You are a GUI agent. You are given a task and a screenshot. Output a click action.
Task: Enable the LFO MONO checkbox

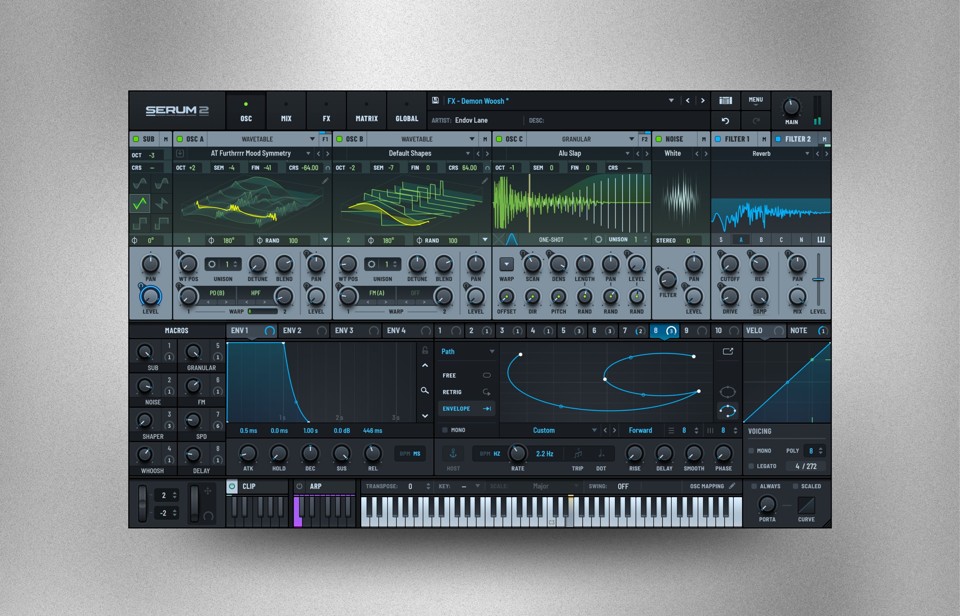click(x=445, y=430)
